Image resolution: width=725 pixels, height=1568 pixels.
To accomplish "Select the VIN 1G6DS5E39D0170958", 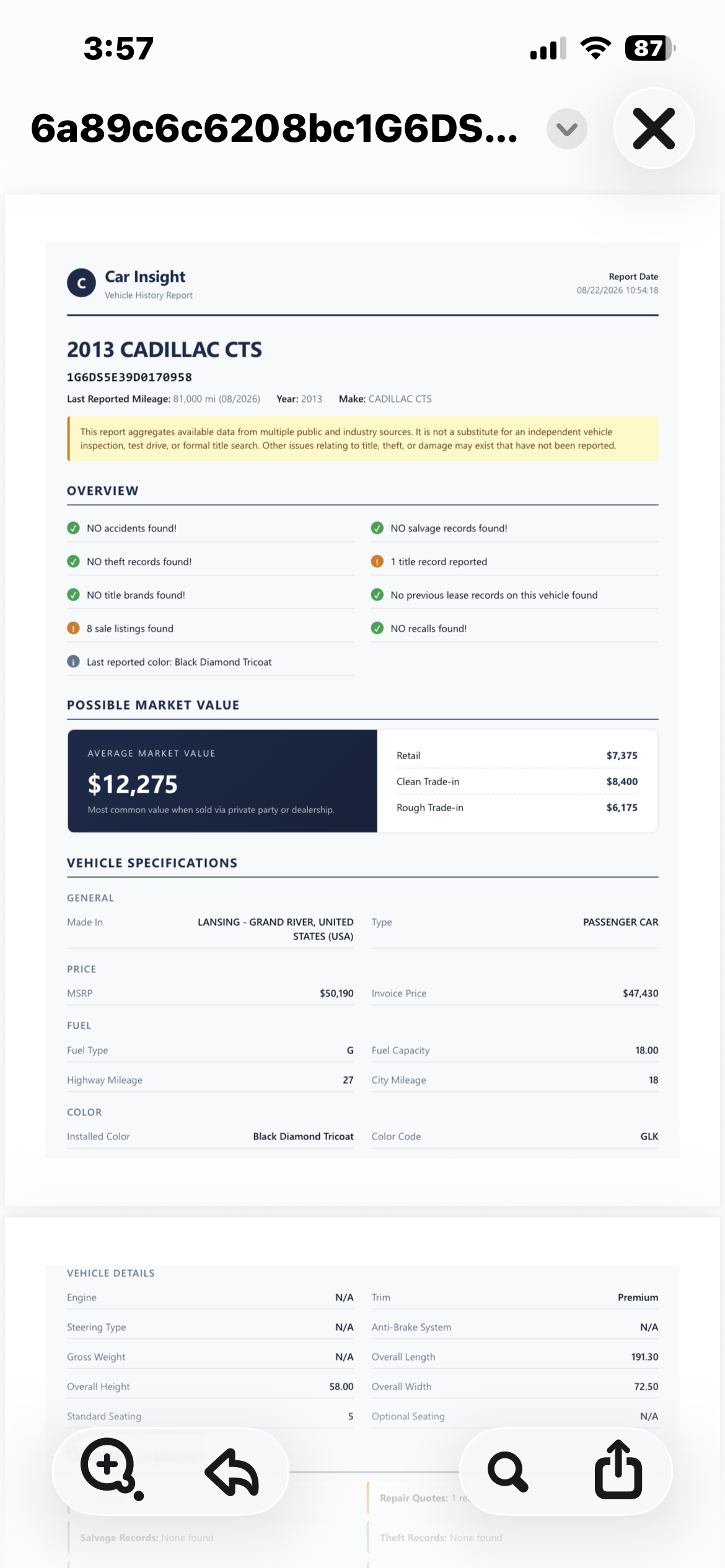I will 130,377.
